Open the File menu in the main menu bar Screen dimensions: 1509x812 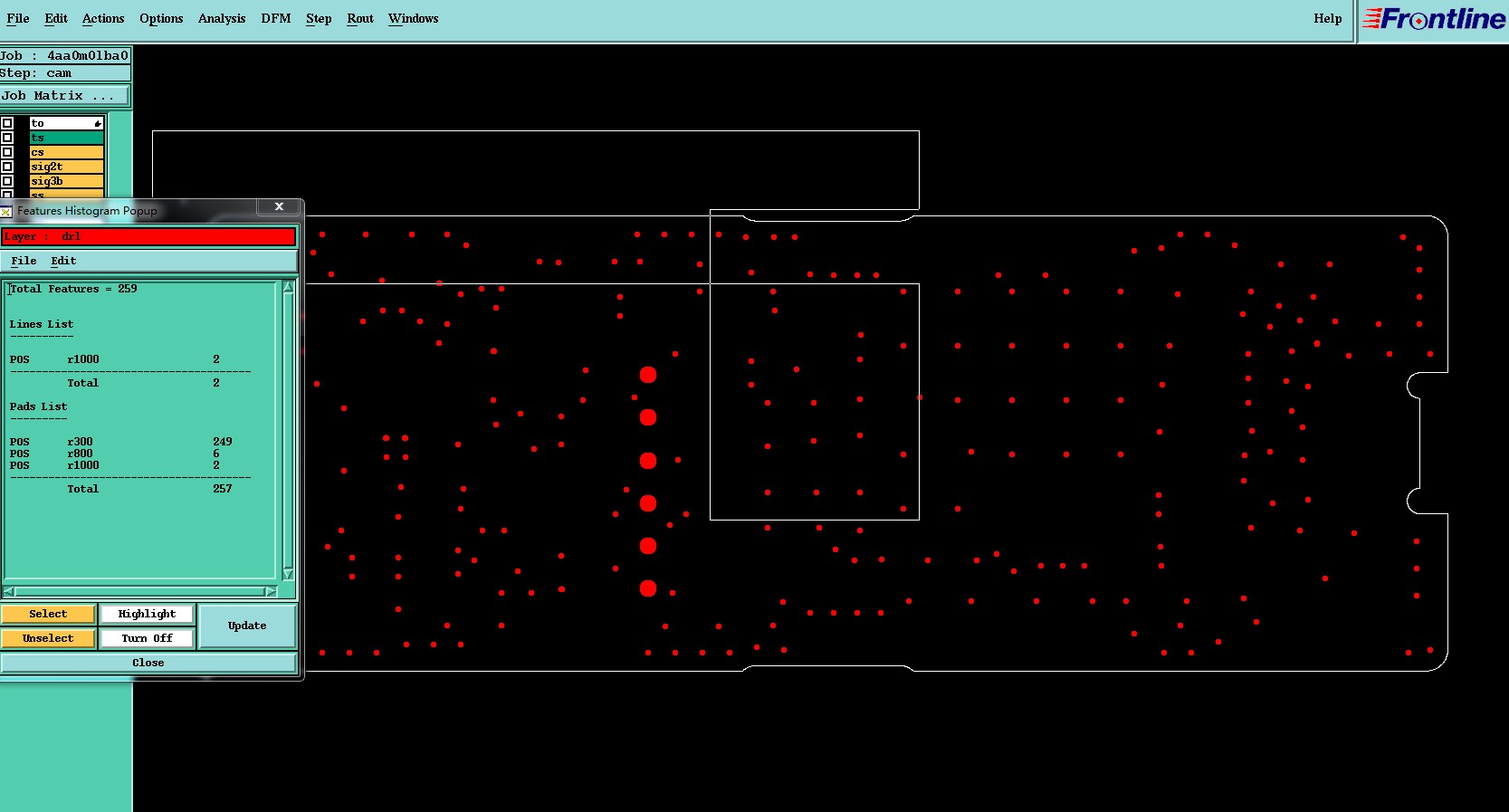18,18
